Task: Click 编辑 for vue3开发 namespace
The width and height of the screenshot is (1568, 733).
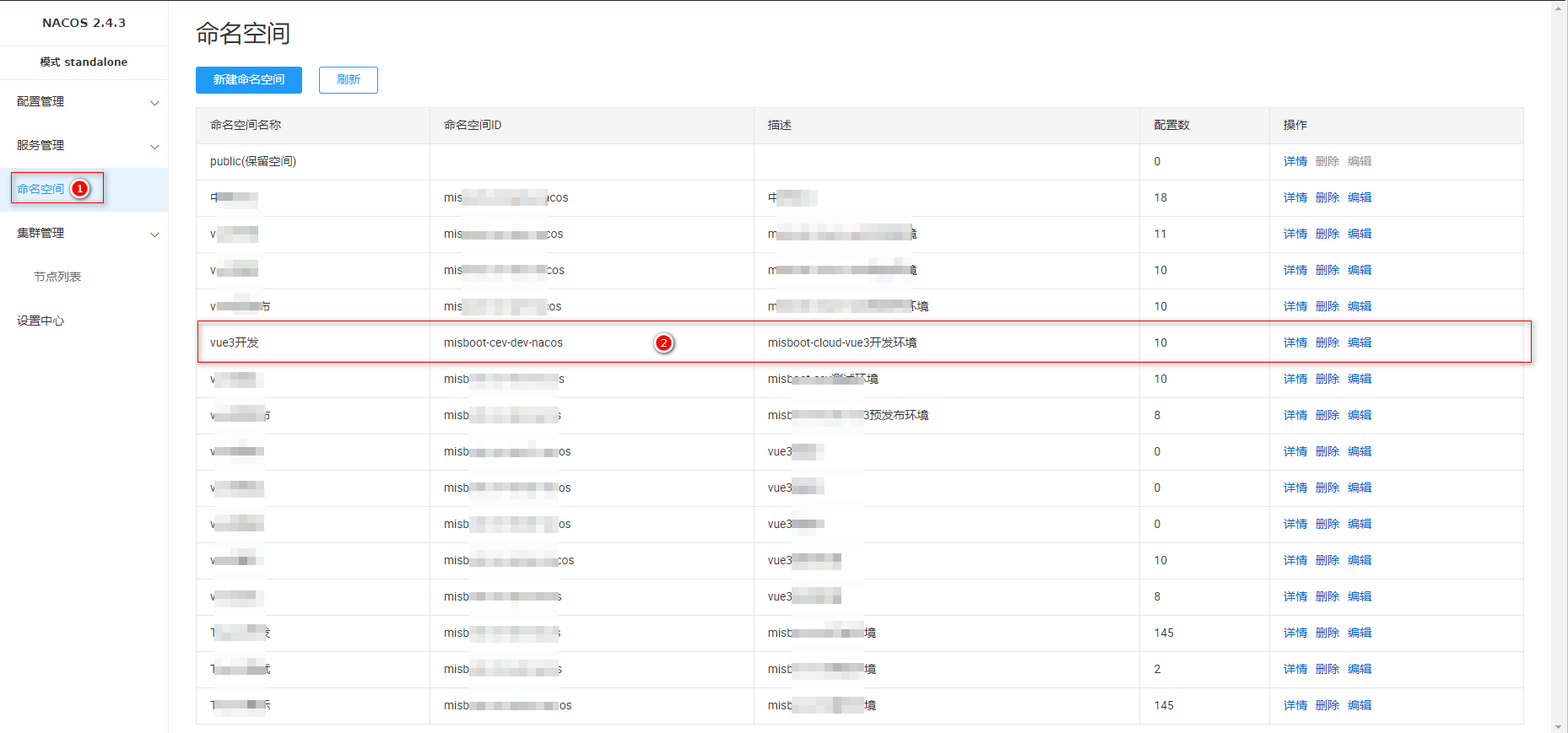Action: [x=1360, y=342]
